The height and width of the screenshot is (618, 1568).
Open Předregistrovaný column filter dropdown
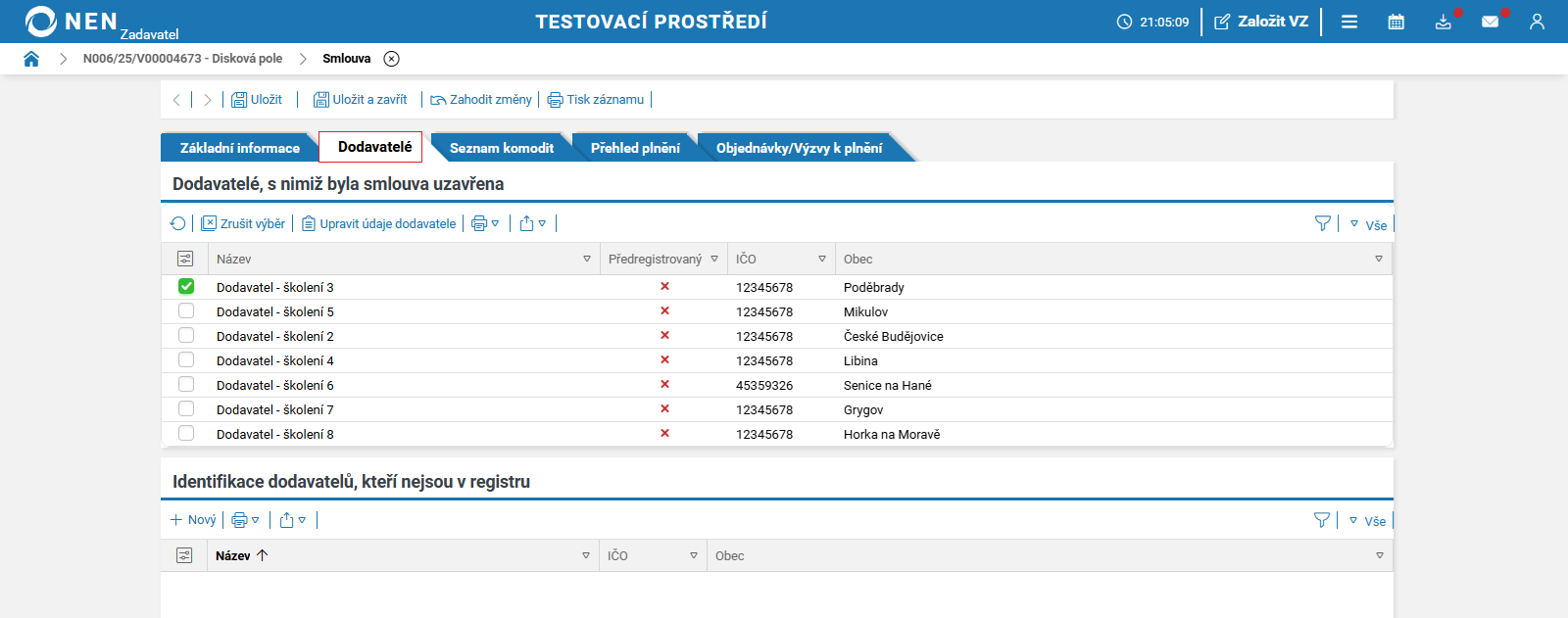click(714, 260)
